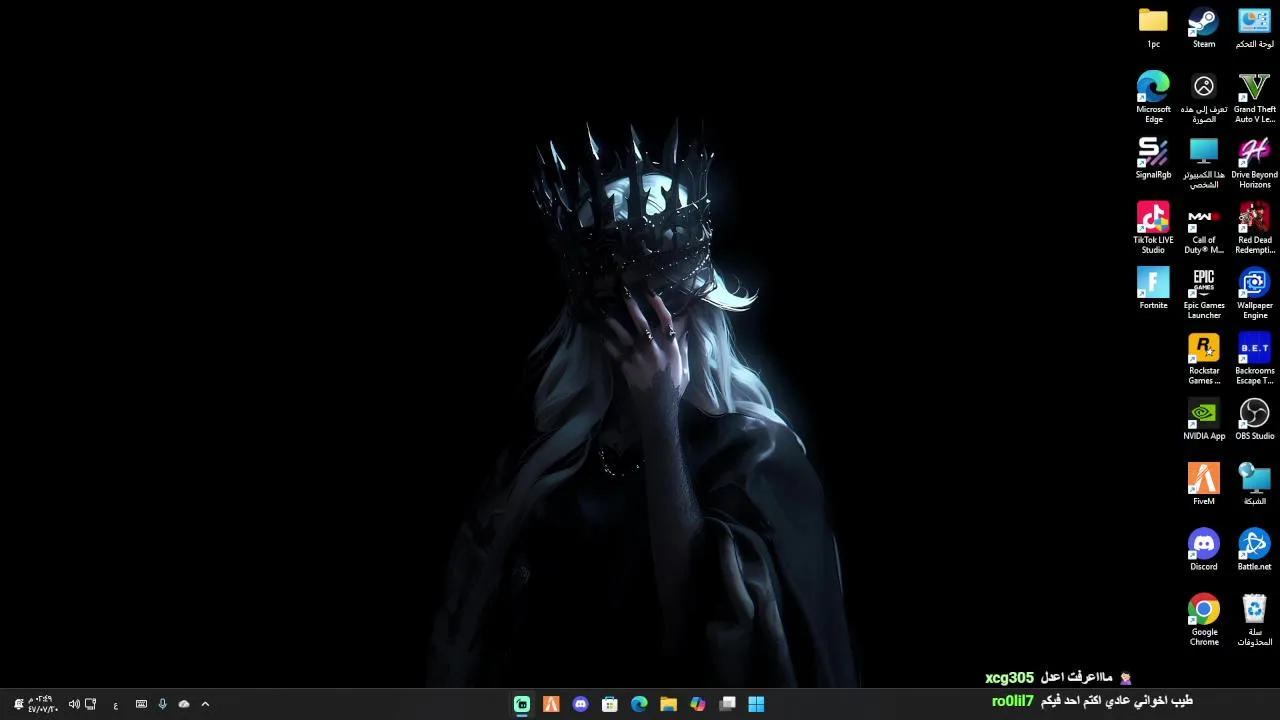Screen dimensions: 1280x720
Task: Open Discord desktop shortcut
Action: pyautogui.click(x=1204, y=550)
